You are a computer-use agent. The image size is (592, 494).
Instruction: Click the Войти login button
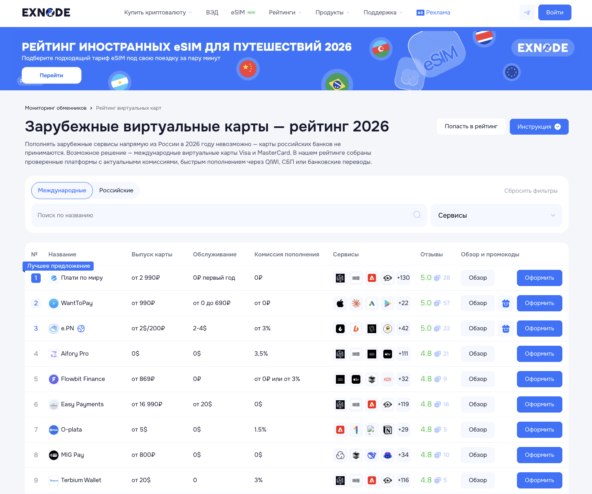(x=555, y=12)
